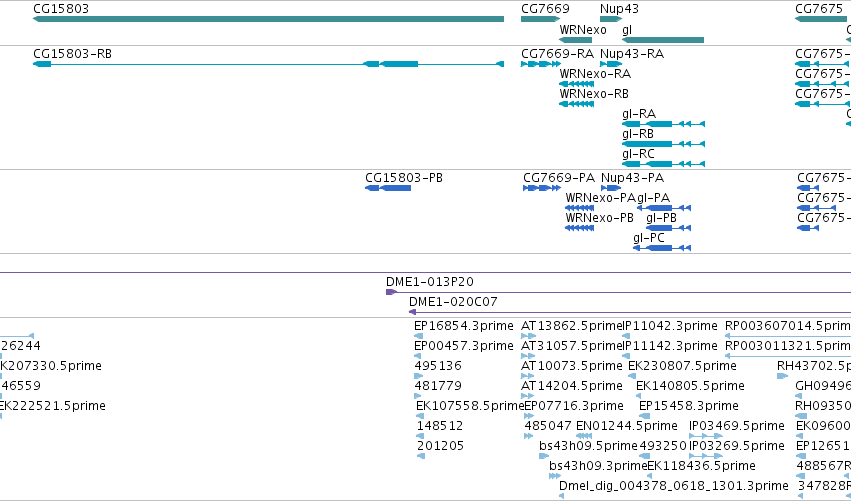
Task: Select the CG7669-RA transcript
Action: coord(541,64)
